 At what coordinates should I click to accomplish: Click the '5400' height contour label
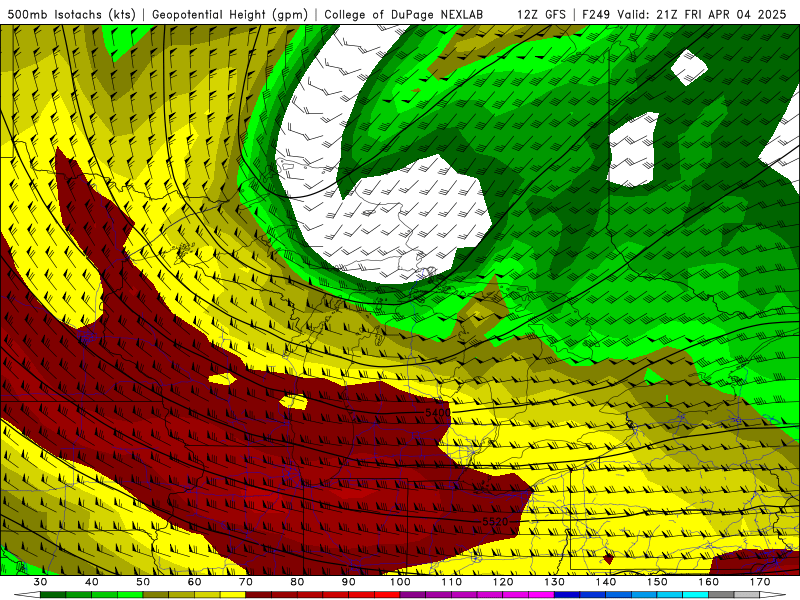point(438,412)
